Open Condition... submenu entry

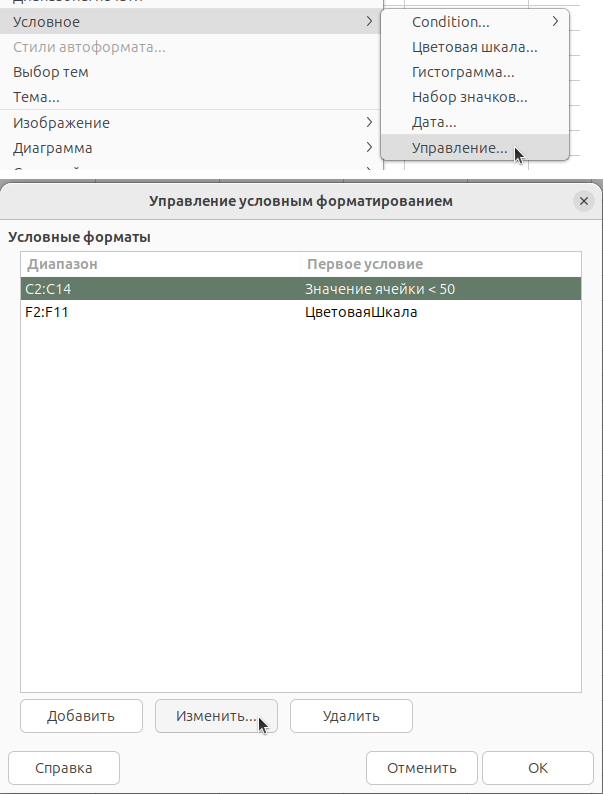tap(475, 22)
